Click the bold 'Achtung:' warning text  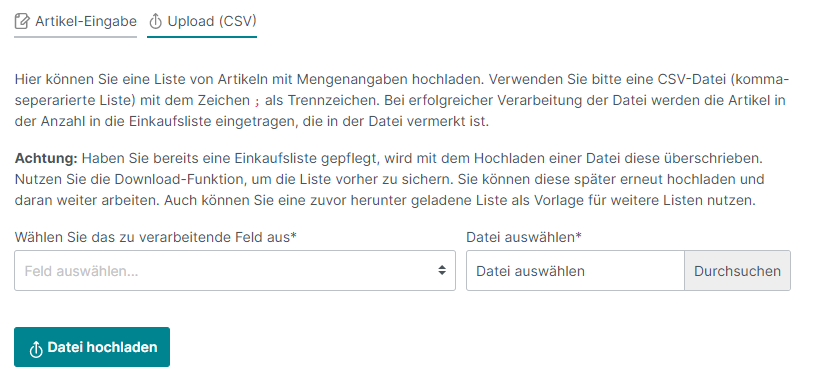46,158
